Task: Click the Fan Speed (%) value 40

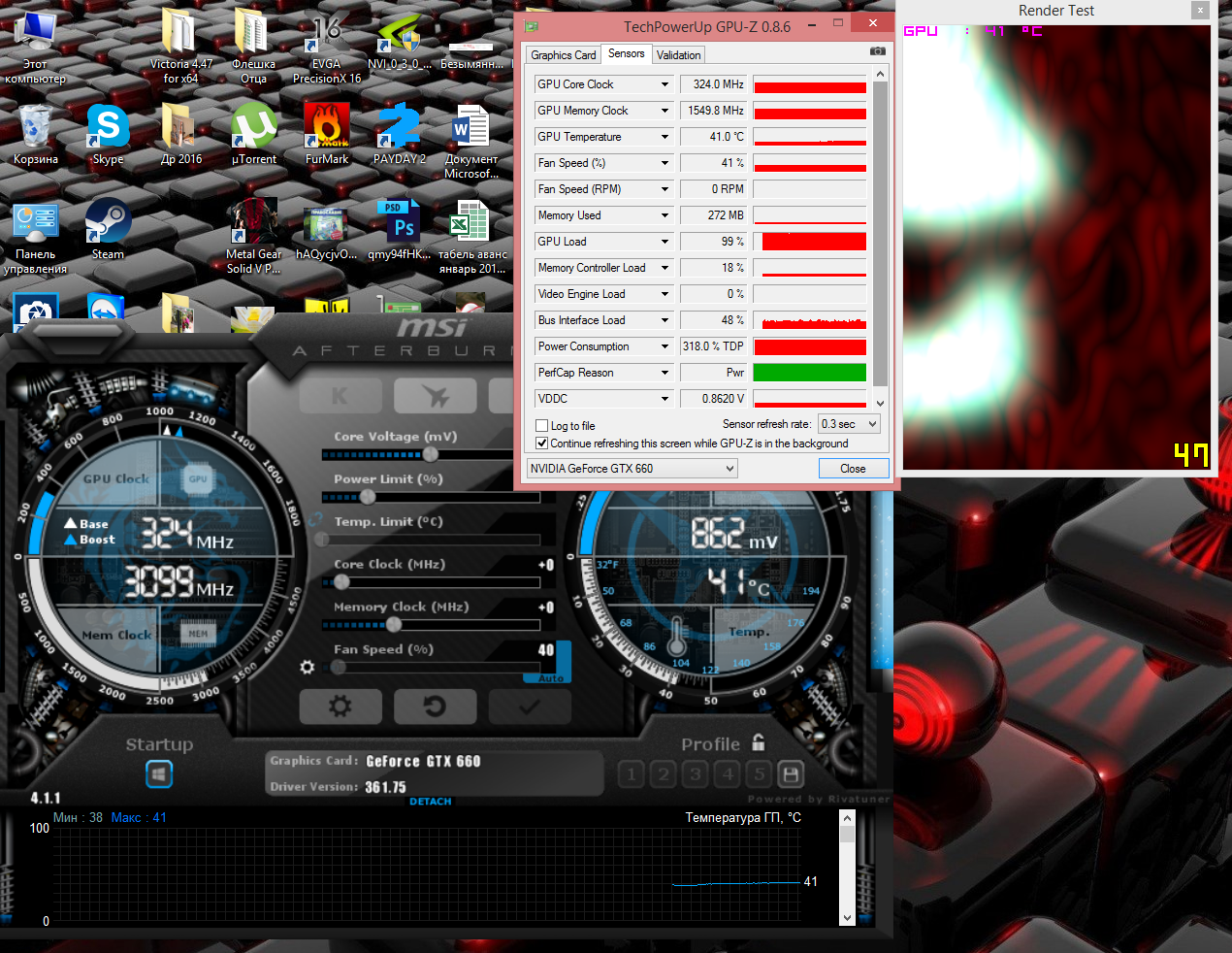Action: [x=546, y=650]
